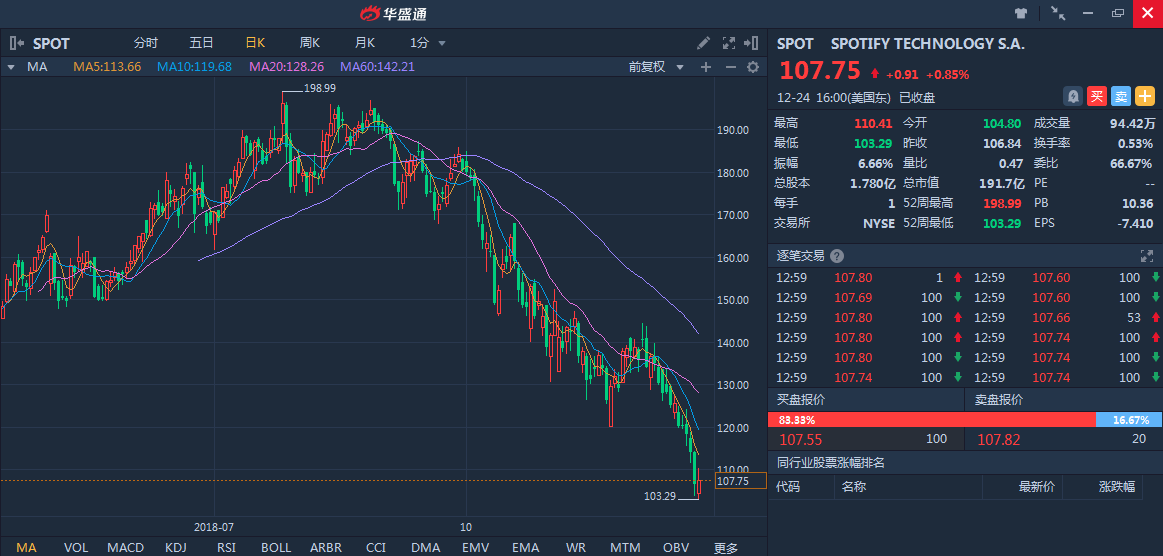Click the 卖盘报价 header
Screen dimensions: 1163x556
tap(998, 400)
